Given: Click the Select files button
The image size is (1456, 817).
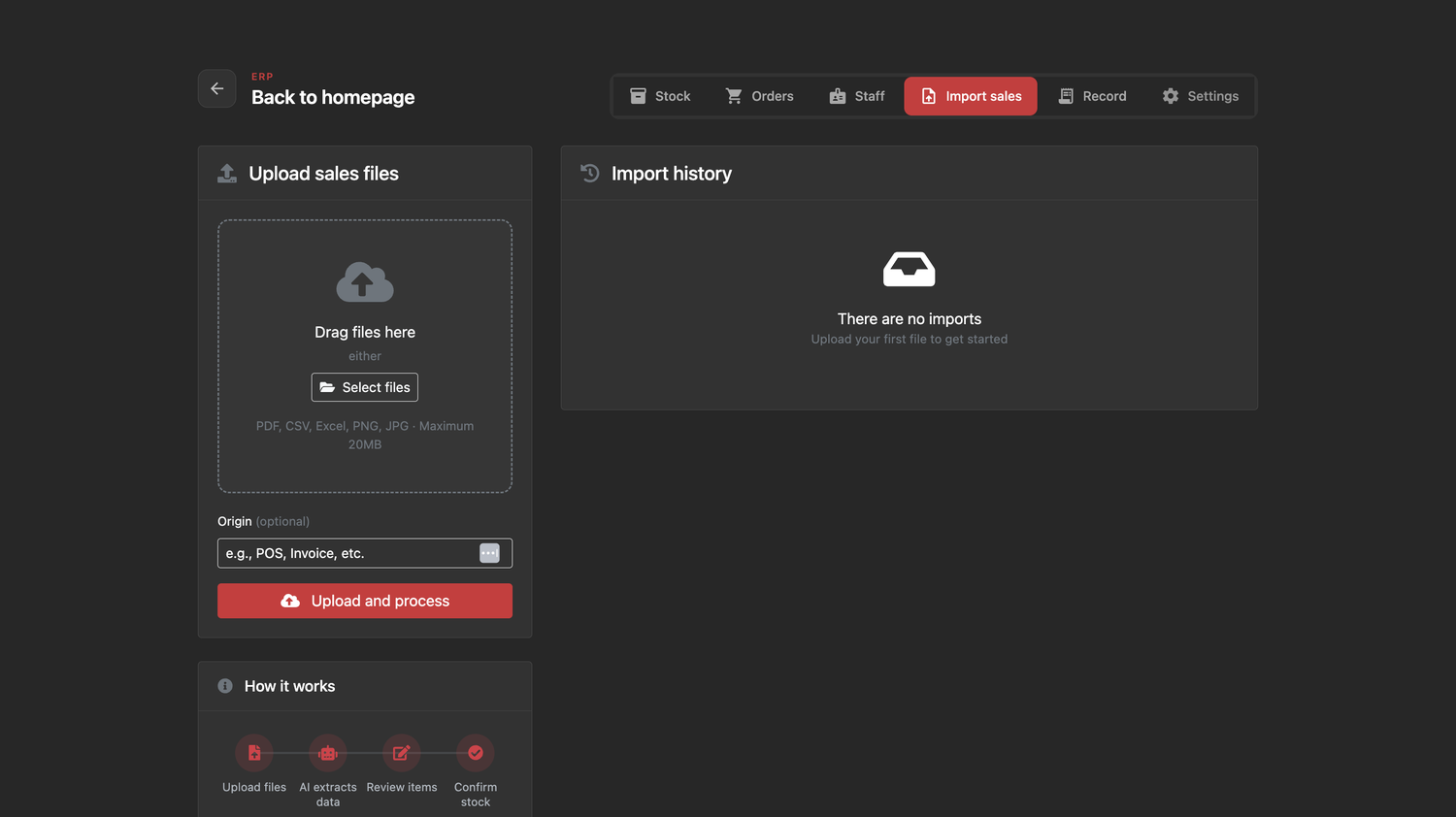Looking at the screenshot, I should [365, 387].
